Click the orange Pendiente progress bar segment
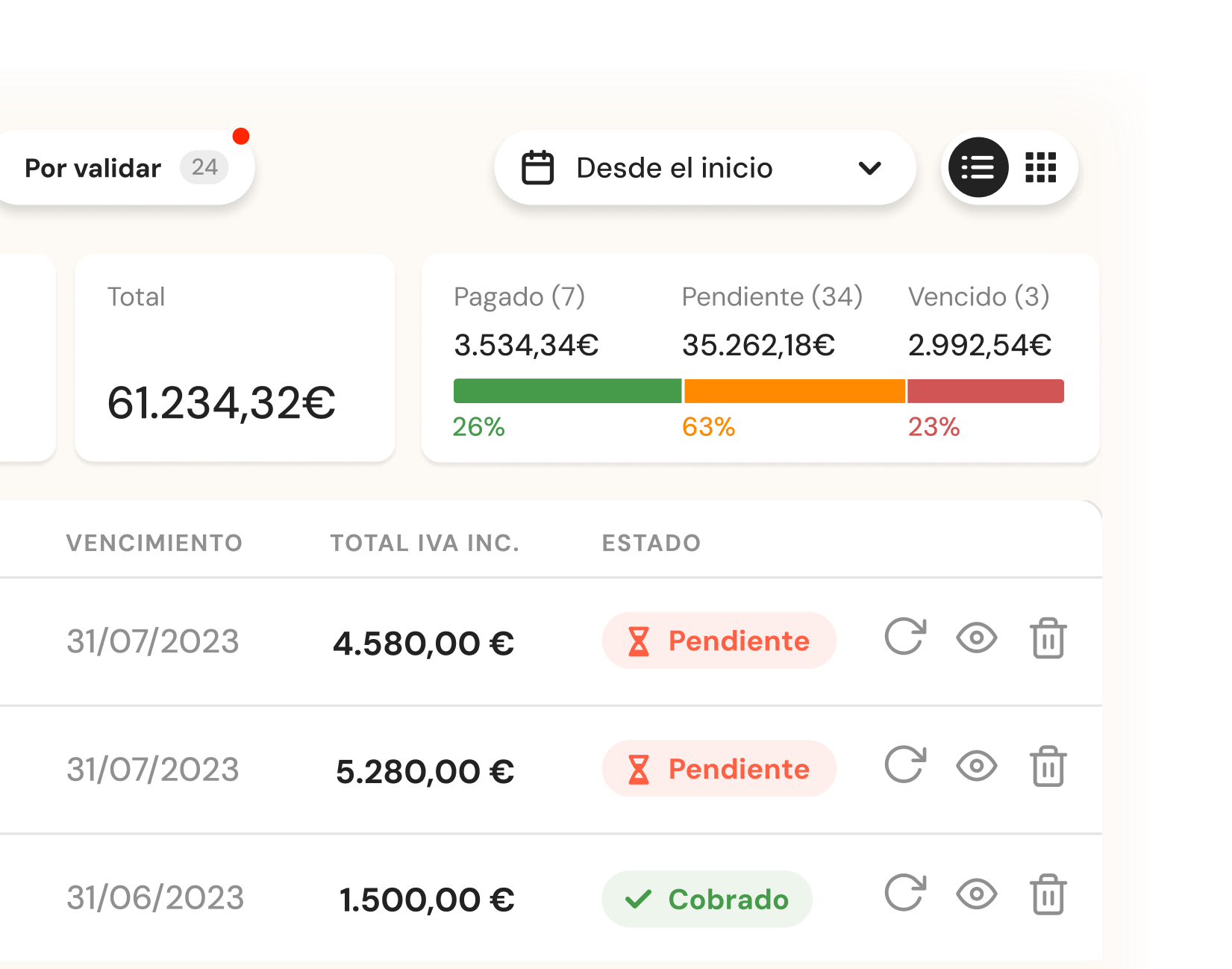This screenshot has height=969, width=1232. pos(794,390)
